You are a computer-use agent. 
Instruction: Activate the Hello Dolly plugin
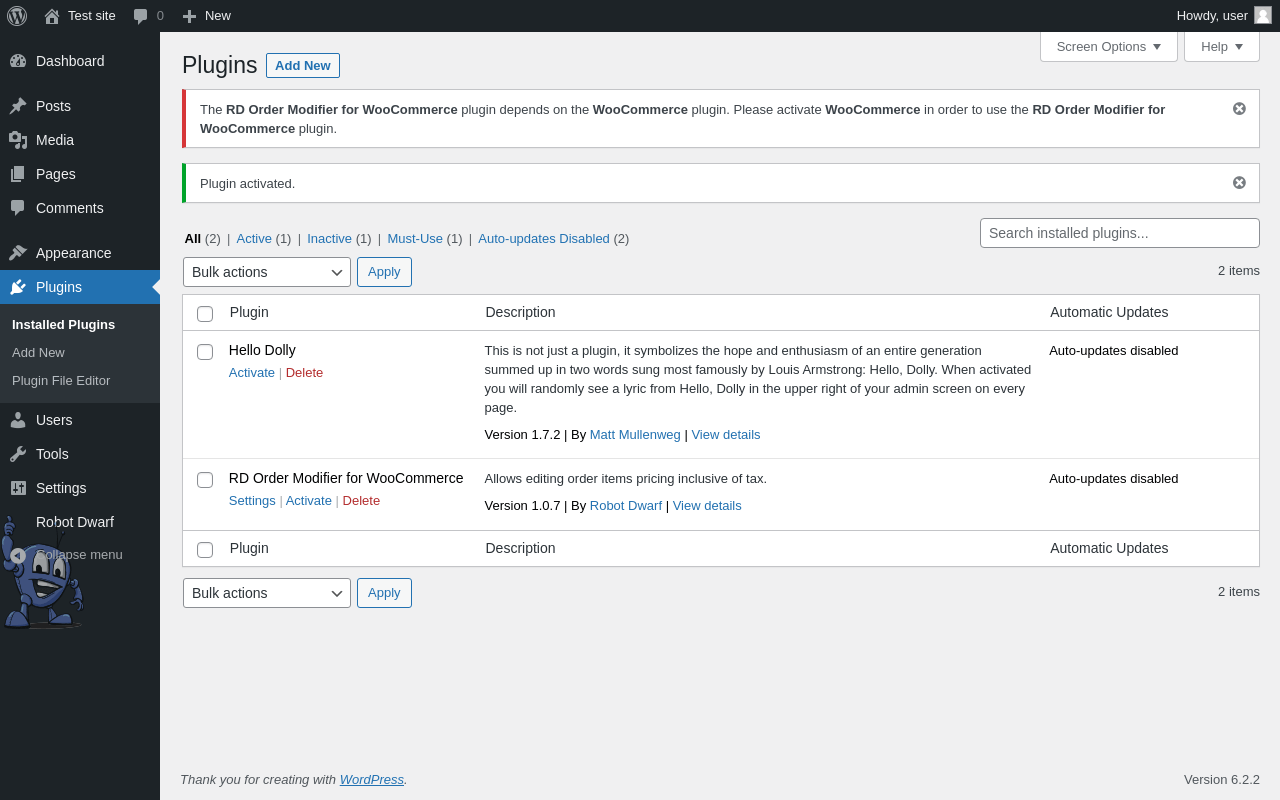coord(252,372)
